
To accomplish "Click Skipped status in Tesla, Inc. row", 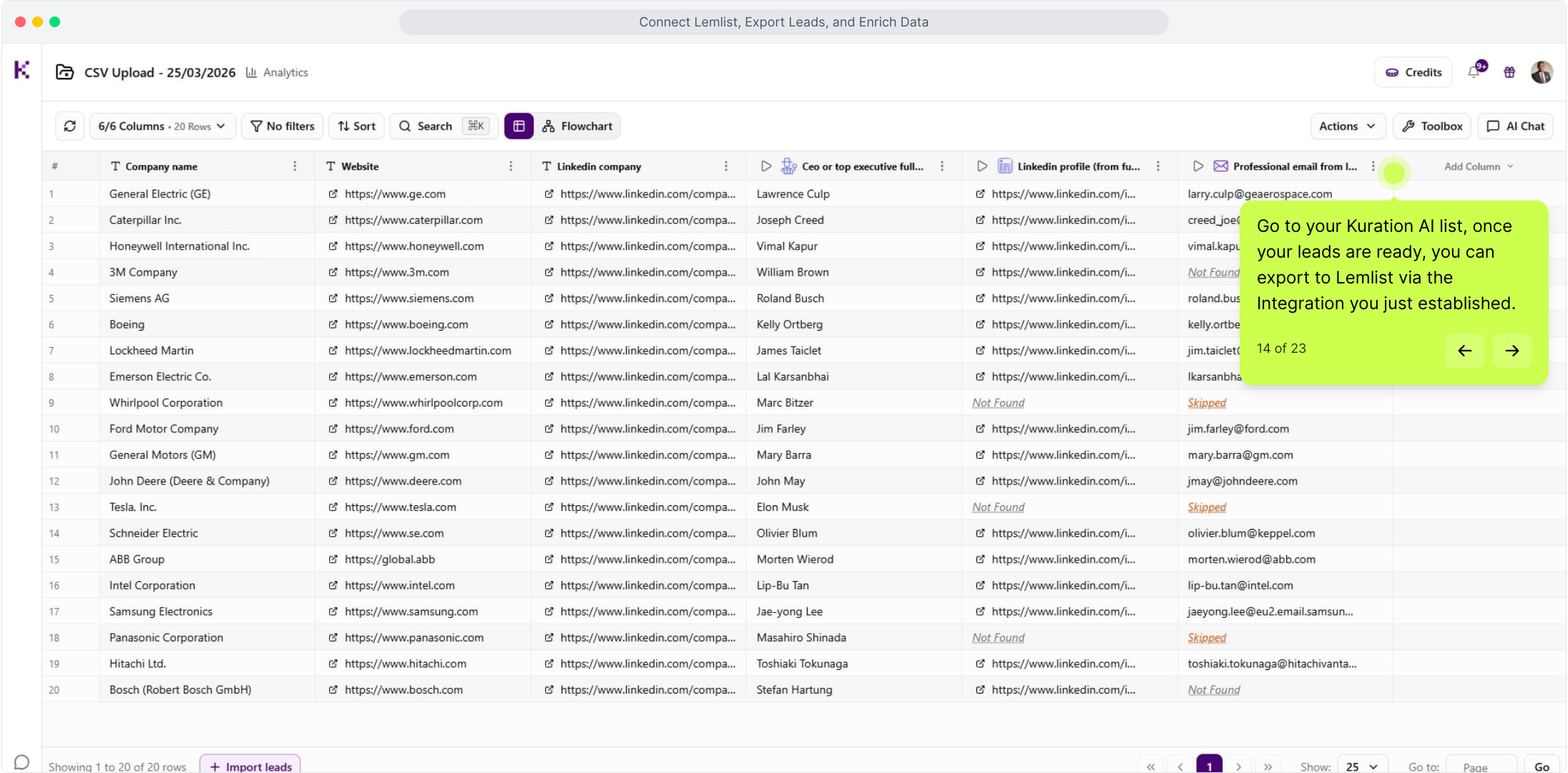I will (1207, 507).
